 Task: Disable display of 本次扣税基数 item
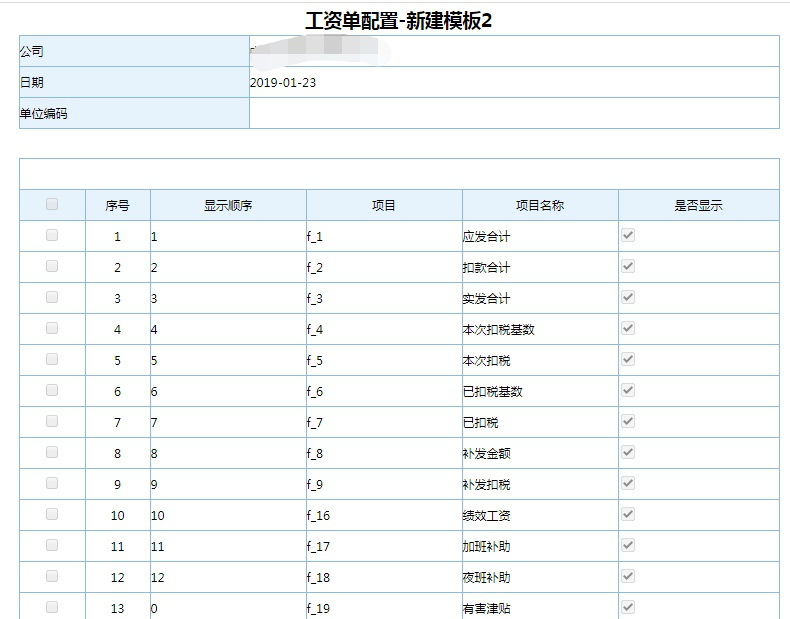(x=628, y=328)
